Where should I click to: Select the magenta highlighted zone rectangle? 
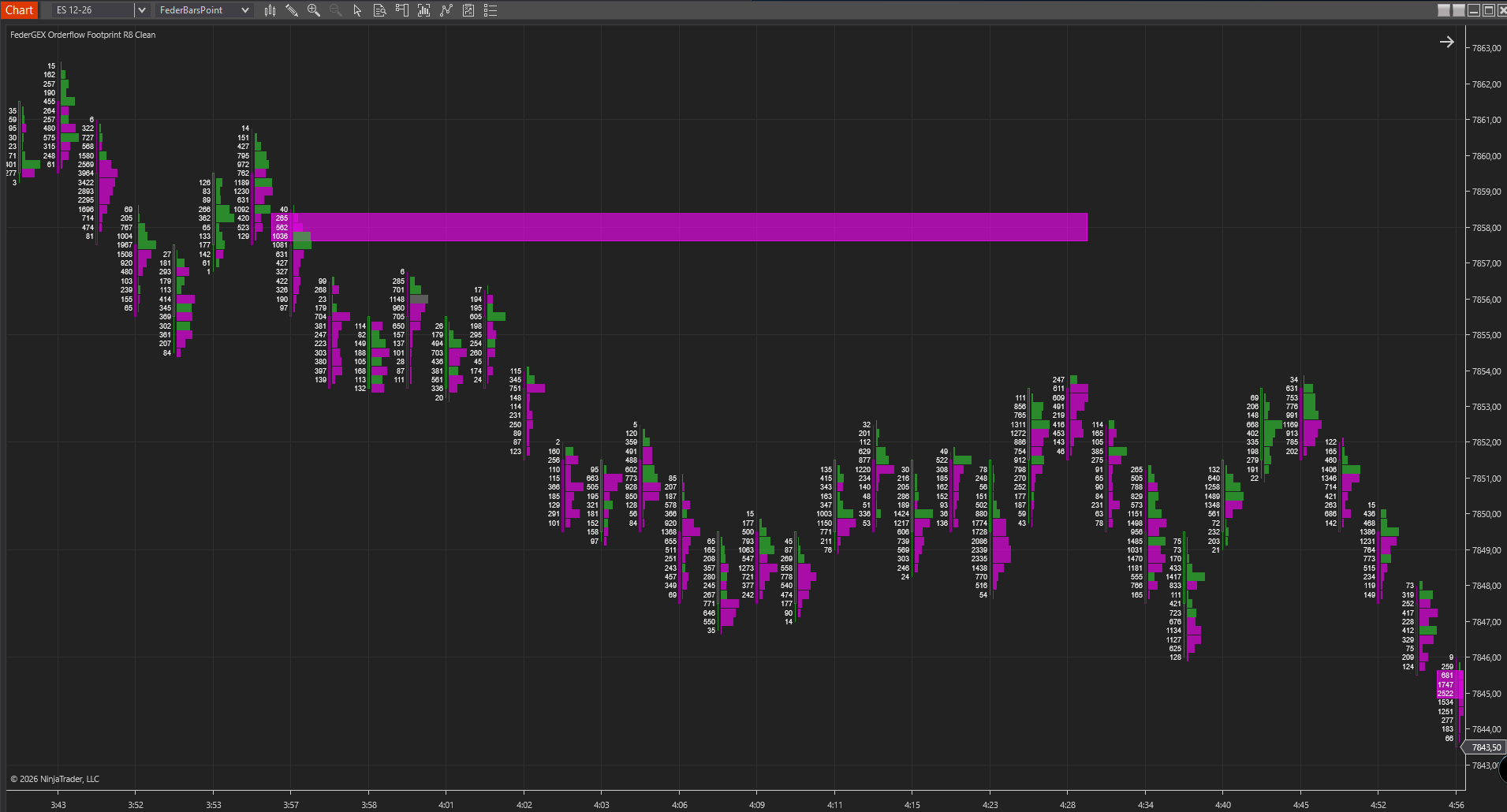coord(680,227)
